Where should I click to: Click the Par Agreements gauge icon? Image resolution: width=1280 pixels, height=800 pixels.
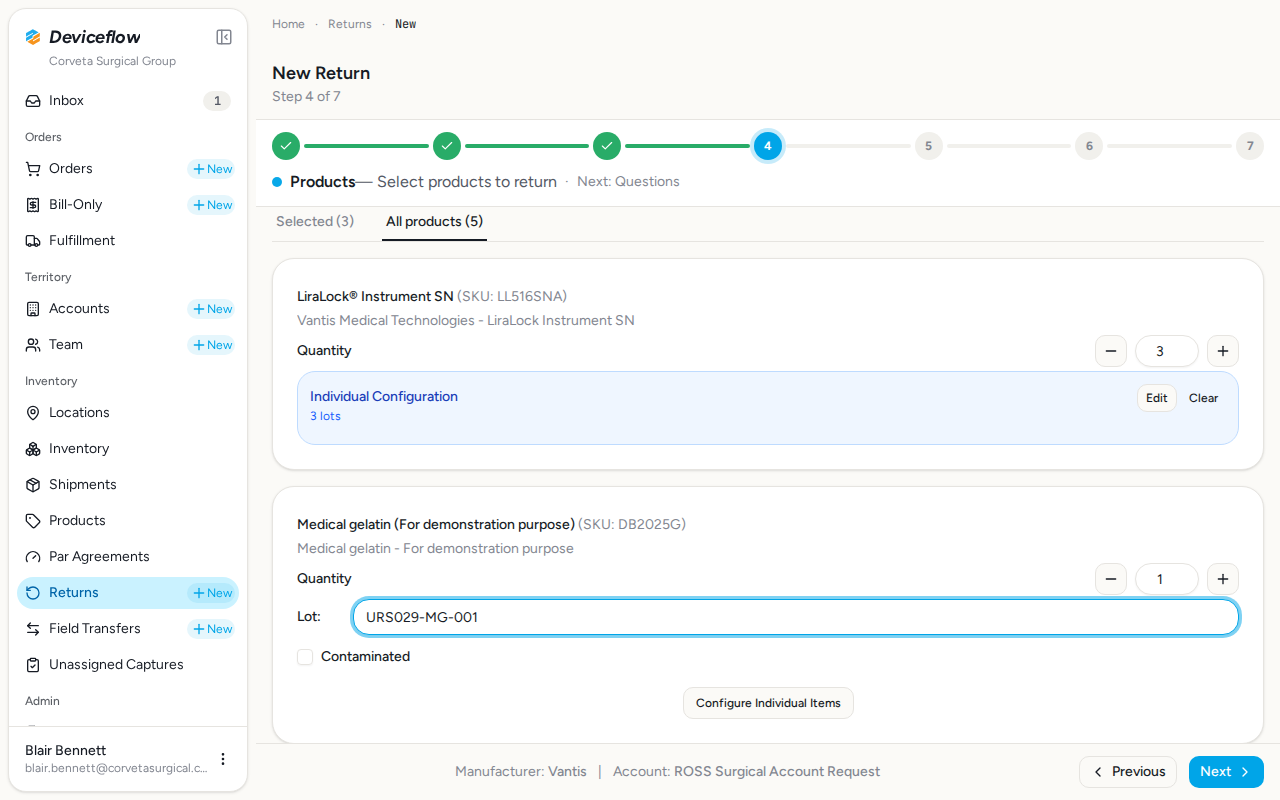[33, 557]
